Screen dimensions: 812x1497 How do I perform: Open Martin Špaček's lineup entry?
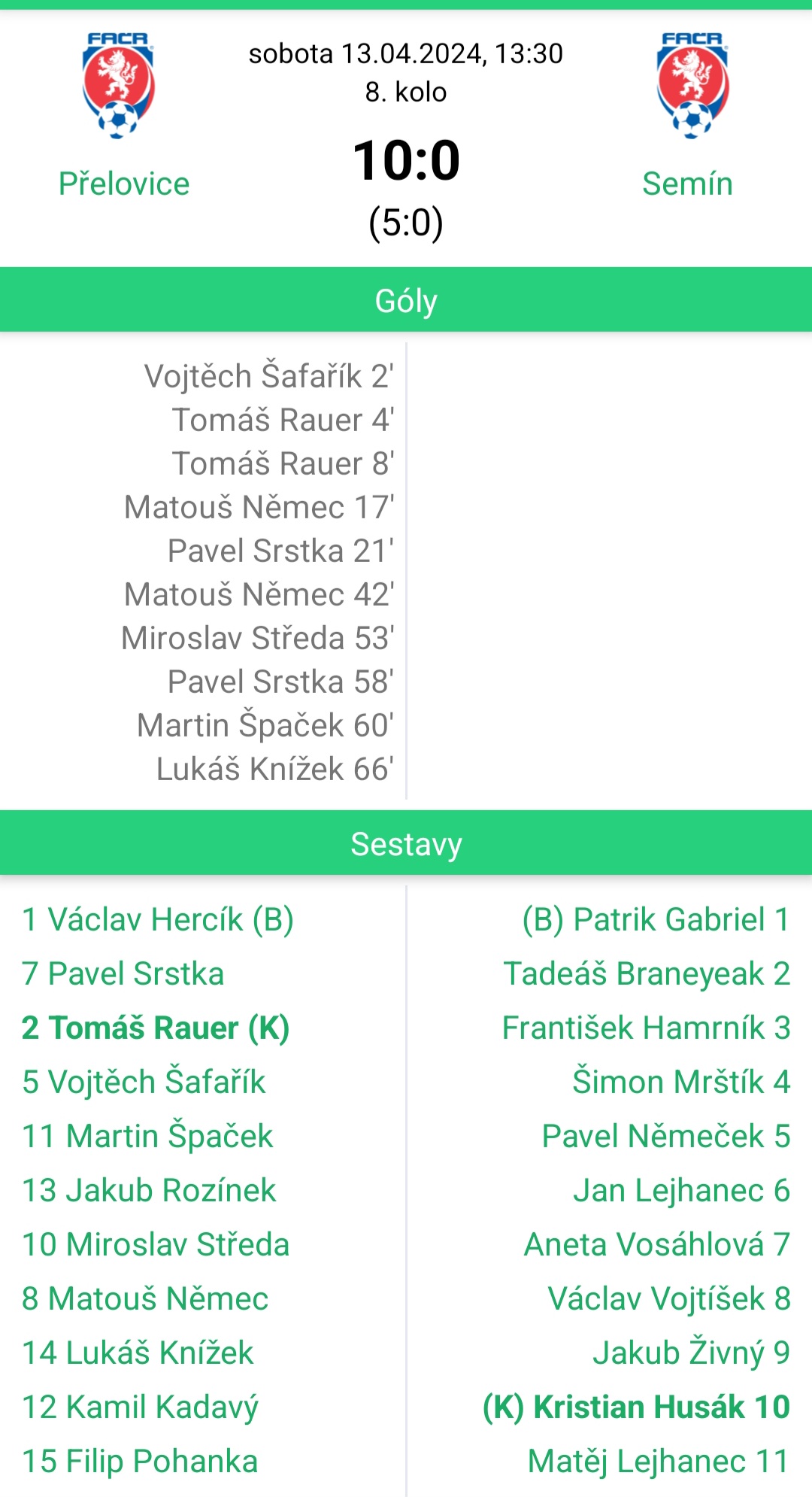coord(147,1136)
